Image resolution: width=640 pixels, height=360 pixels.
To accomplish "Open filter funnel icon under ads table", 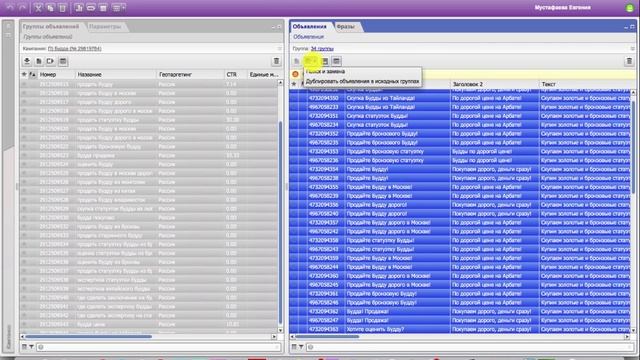I will [301, 347].
